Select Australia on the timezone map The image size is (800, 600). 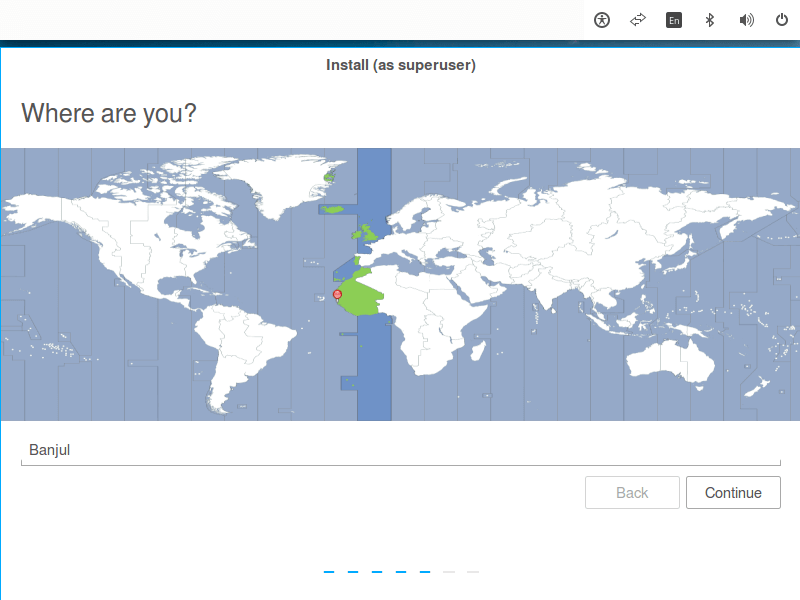click(x=670, y=361)
